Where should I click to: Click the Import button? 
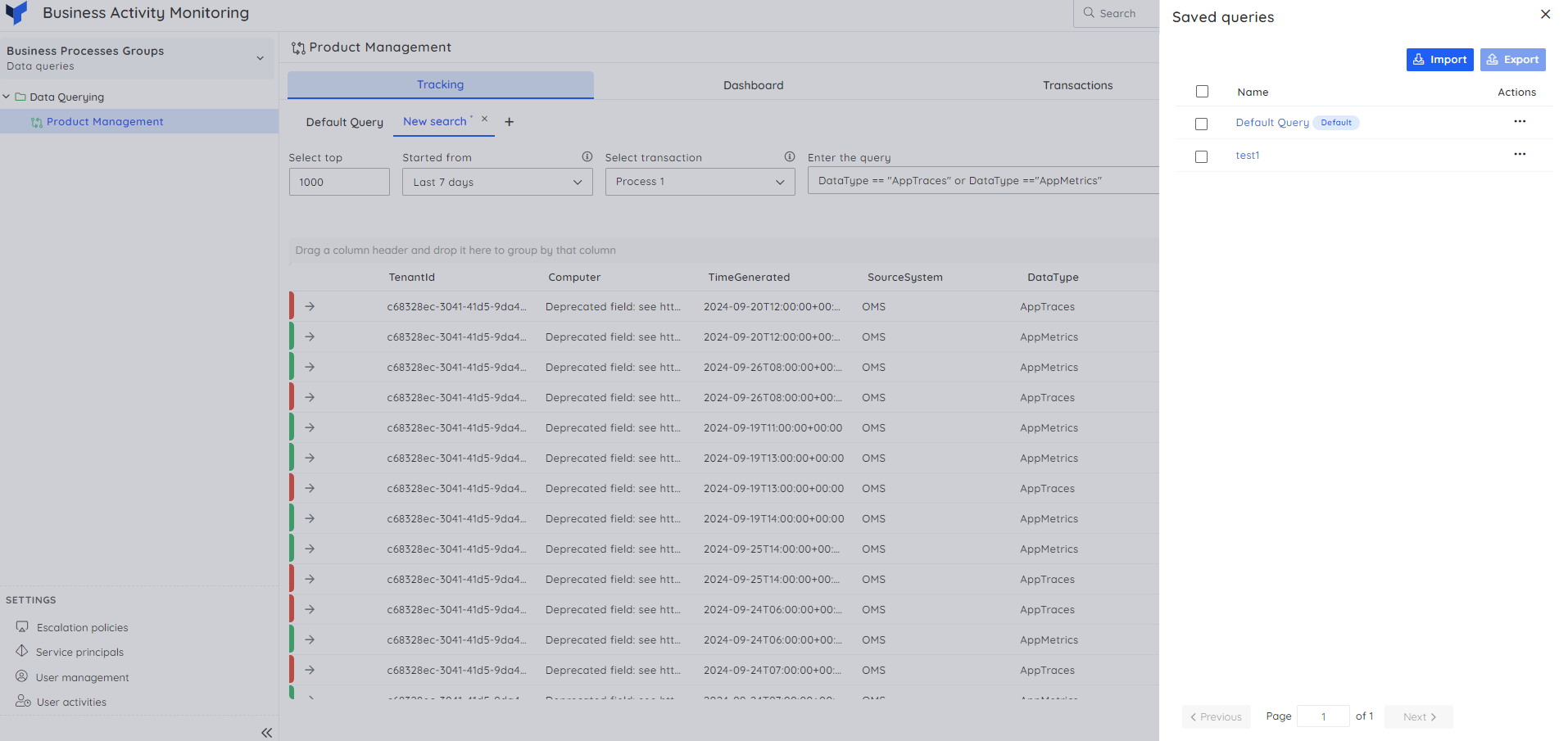point(1439,60)
